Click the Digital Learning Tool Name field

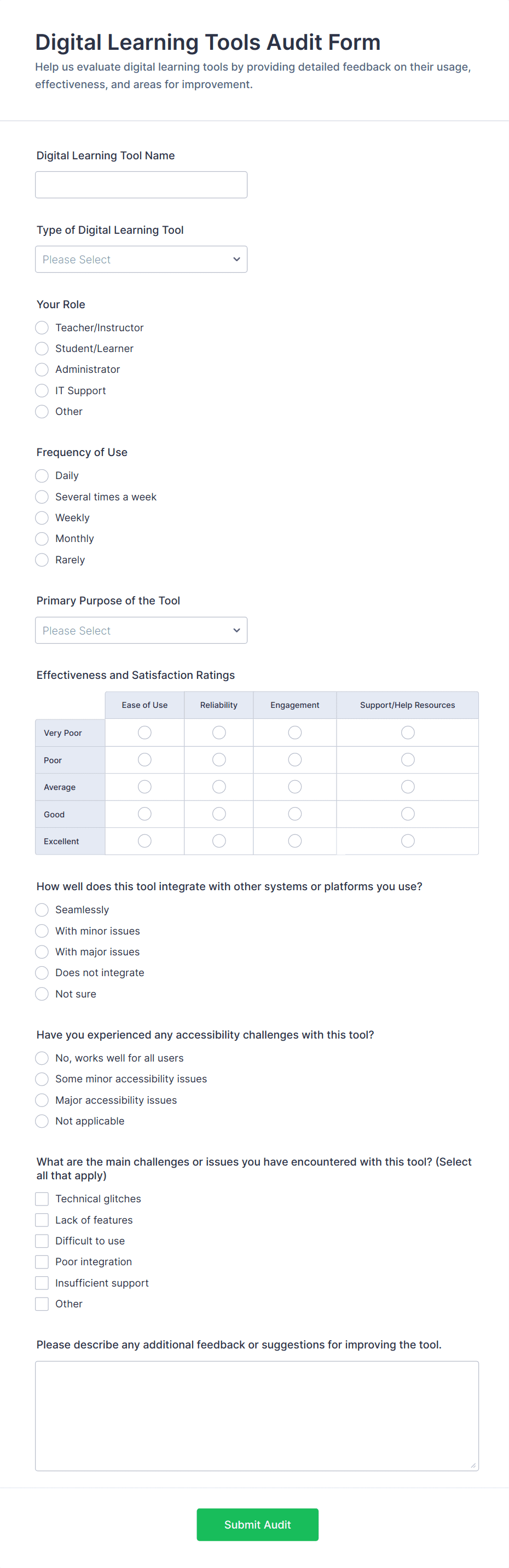(x=141, y=185)
